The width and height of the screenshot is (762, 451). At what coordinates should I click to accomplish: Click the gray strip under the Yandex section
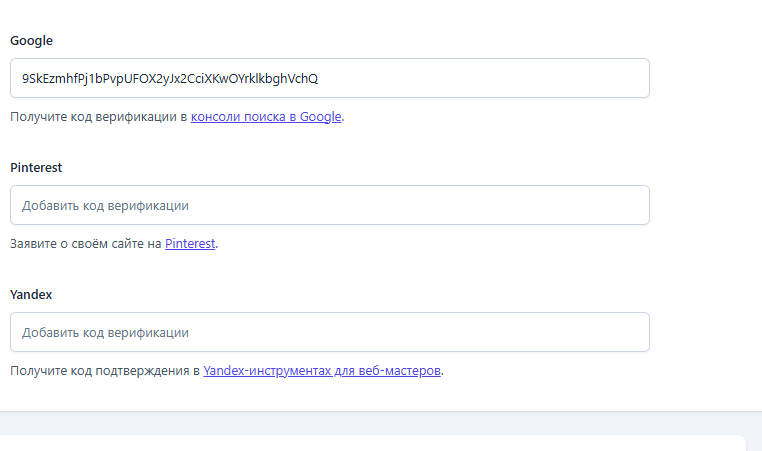pyautogui.click(x=380, y=423)
